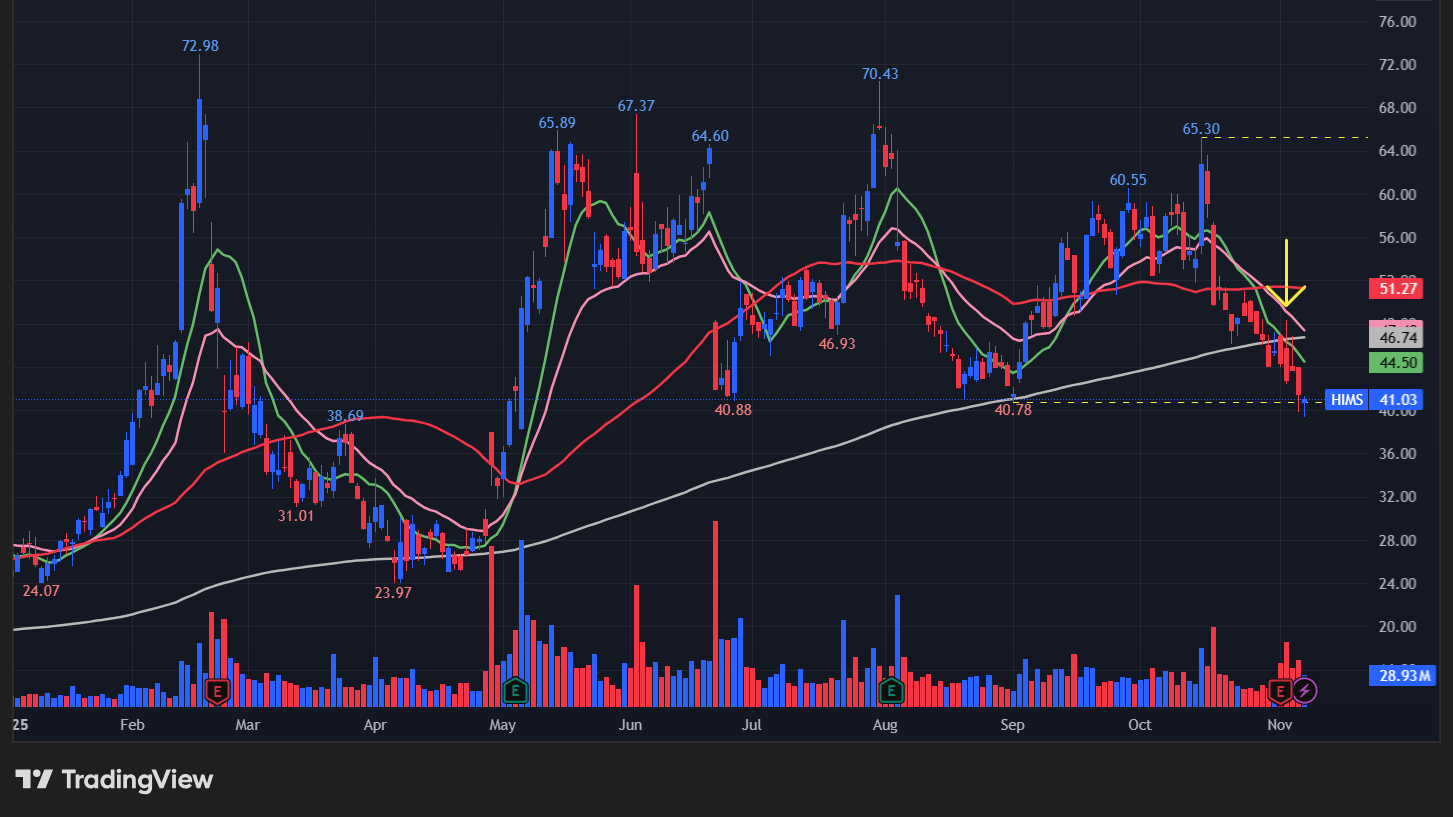The image size is (1453, 817).
Task: Click the 23.97 low price label
Action: 394,592
